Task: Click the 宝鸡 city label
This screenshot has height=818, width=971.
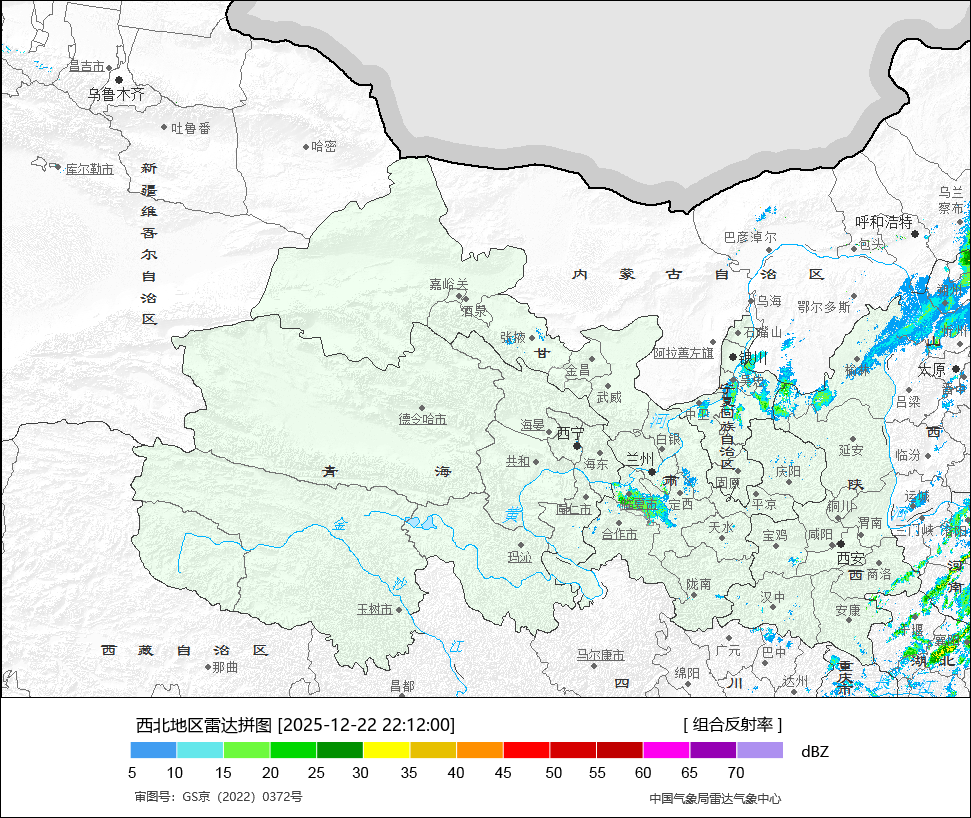Action: click(775, 535)
